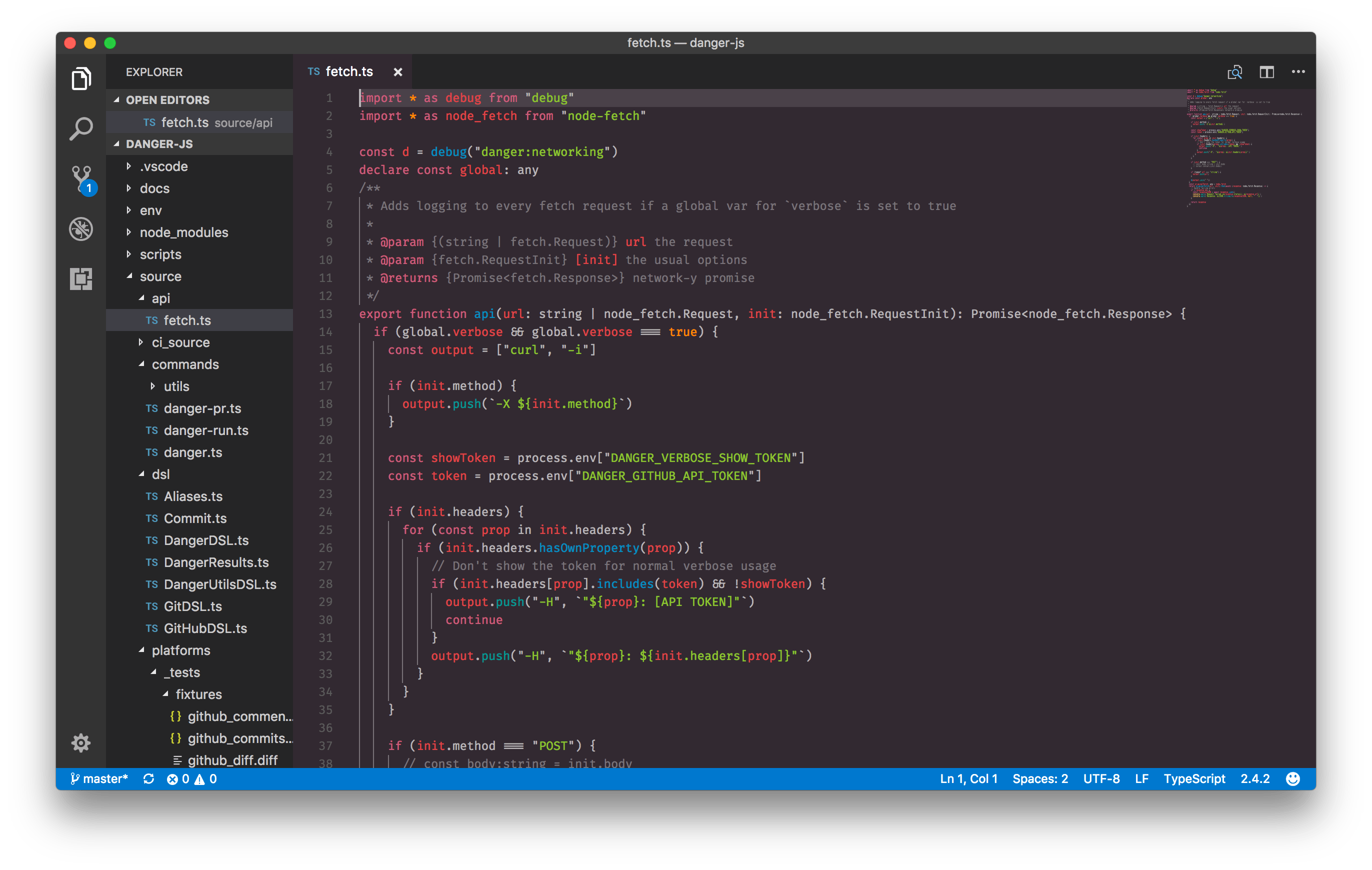Image resolution: width=1372 pixels, height=870 pixels.
Task: Select the Debug icon in the activity bar
Action: 81,228
